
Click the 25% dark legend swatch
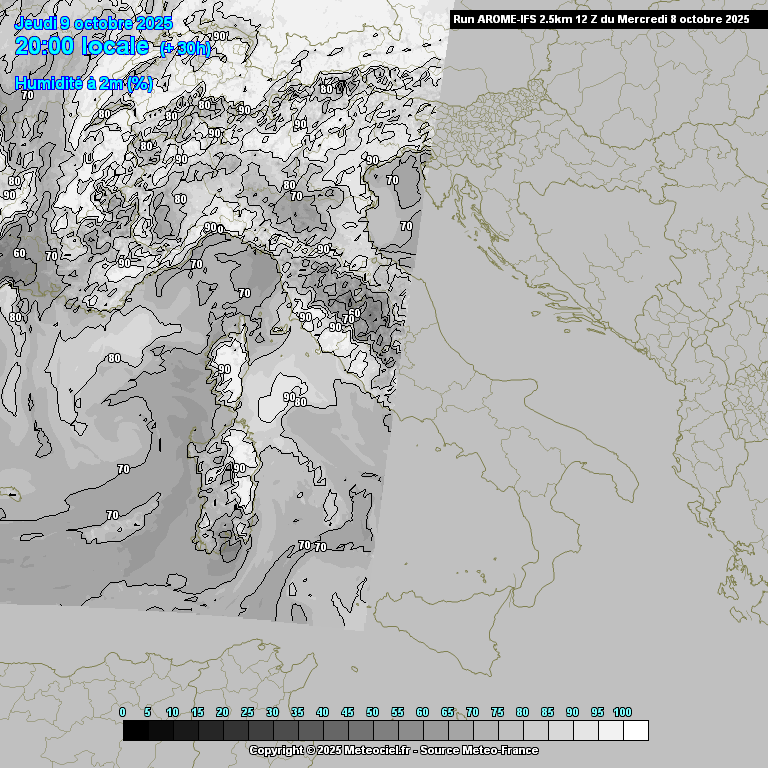pyautogui.click(x=260, y=731)
